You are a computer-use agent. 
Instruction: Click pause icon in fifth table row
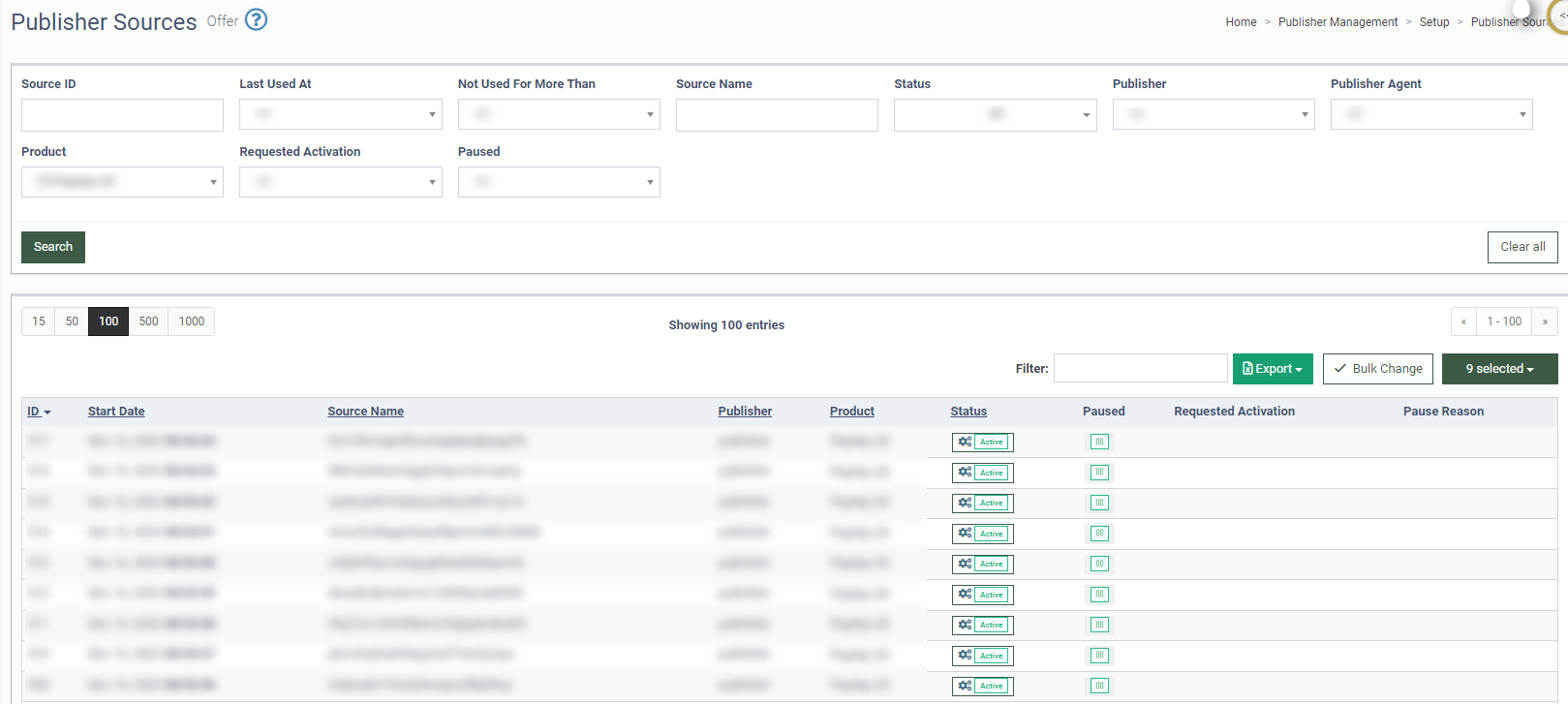tap(1099, 564)
